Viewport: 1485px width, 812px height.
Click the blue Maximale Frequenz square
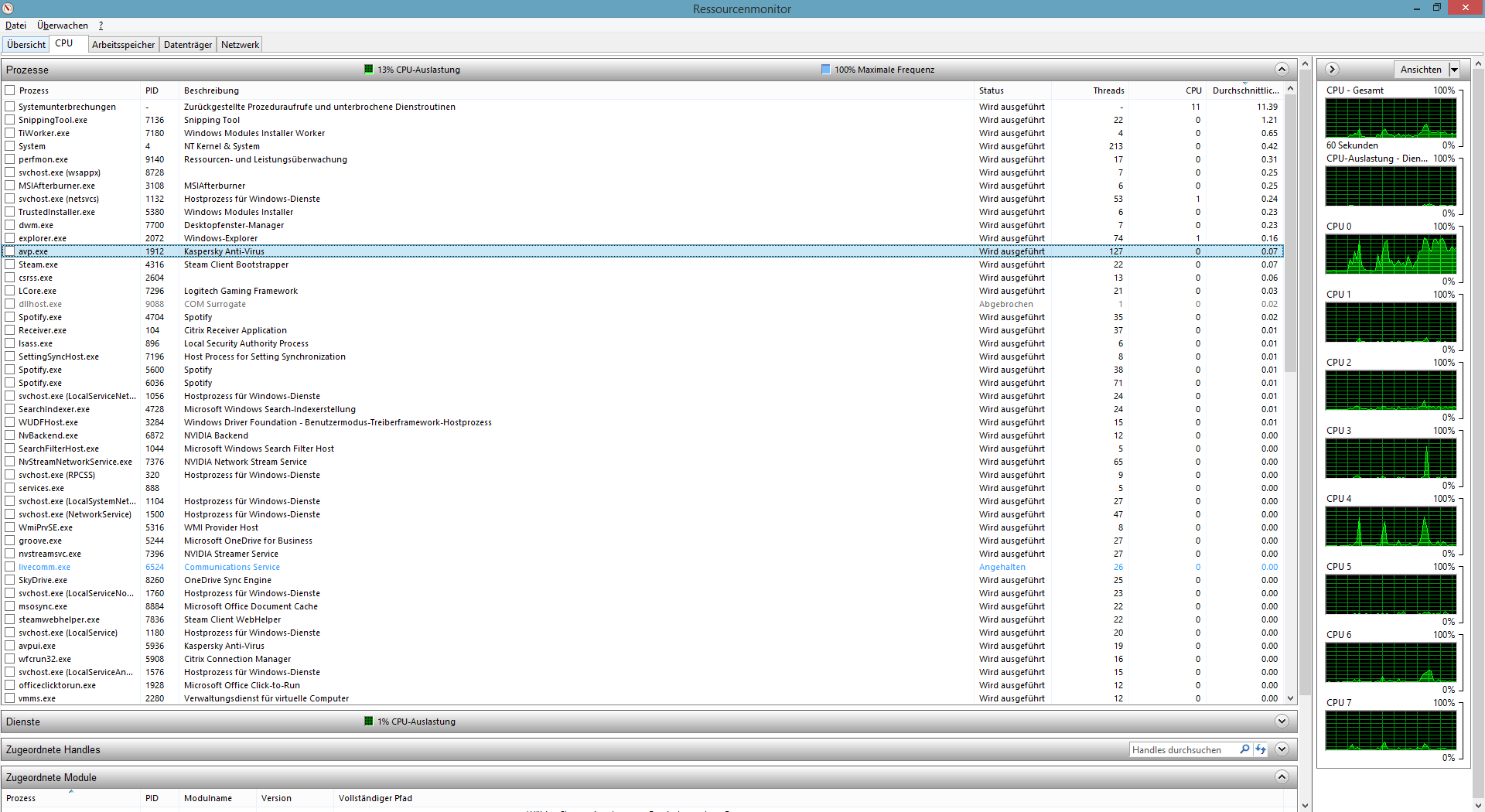(825, 70)
